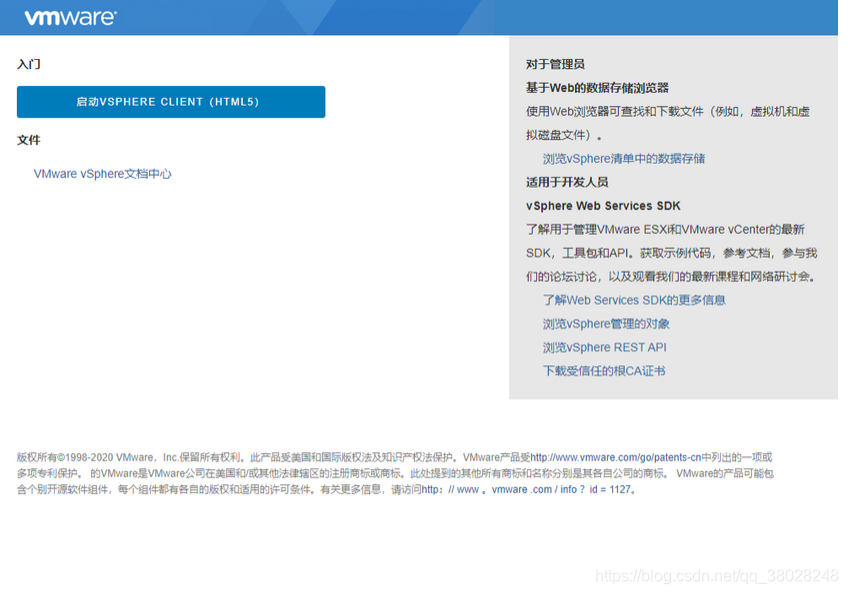The image size is (848, 594).
Task: Open 浏览vSphere管理的对象 link
Action: (x=606, y=324)
